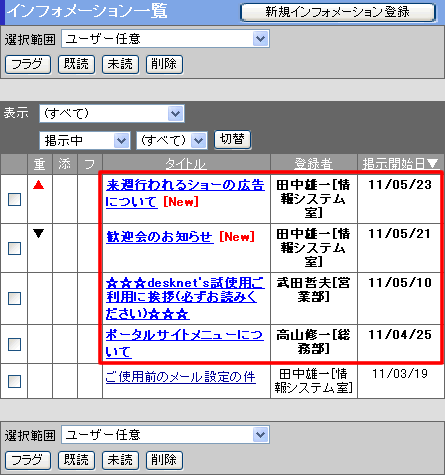Click the red high-priority triangle icon

[x=39, y=185]
